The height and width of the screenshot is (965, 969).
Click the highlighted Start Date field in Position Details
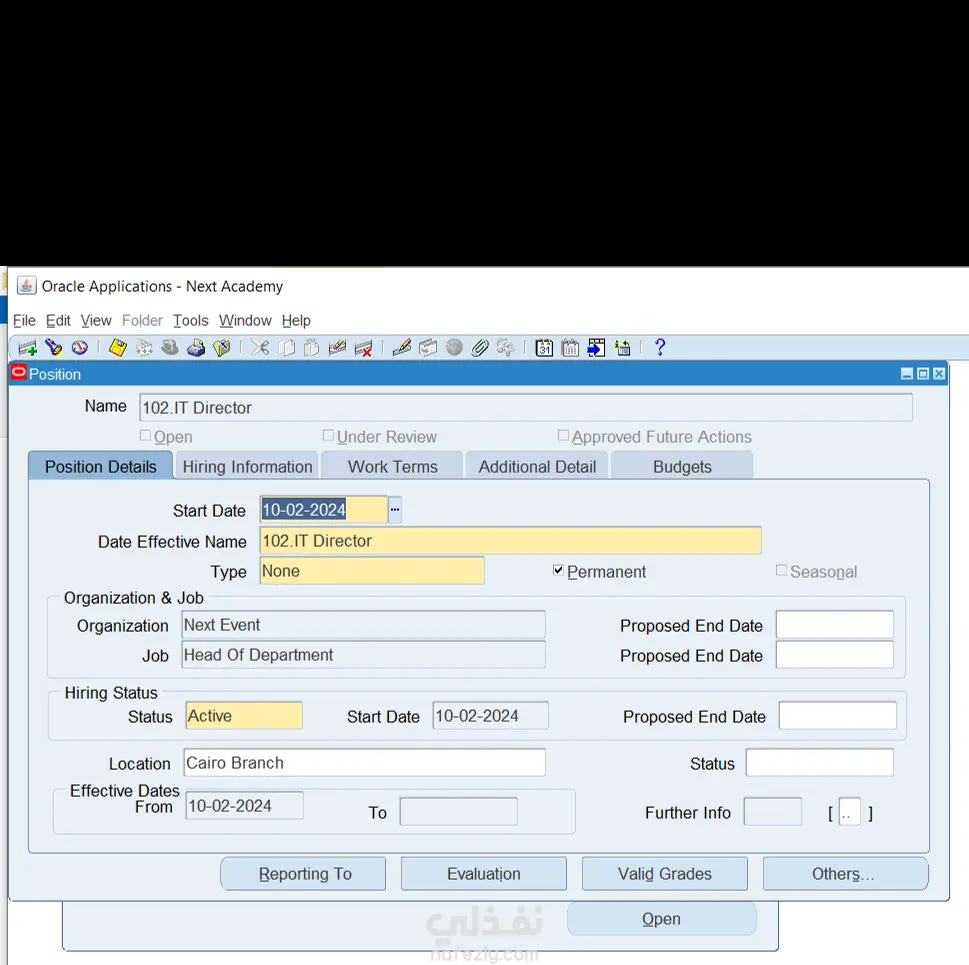(x=324, y=510)
